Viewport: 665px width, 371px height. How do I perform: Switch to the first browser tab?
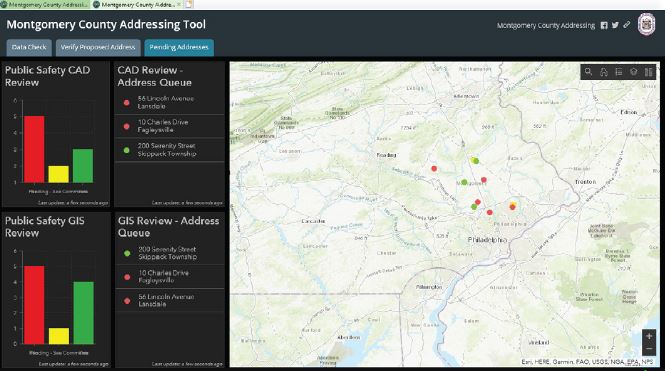tap(45, 5)
